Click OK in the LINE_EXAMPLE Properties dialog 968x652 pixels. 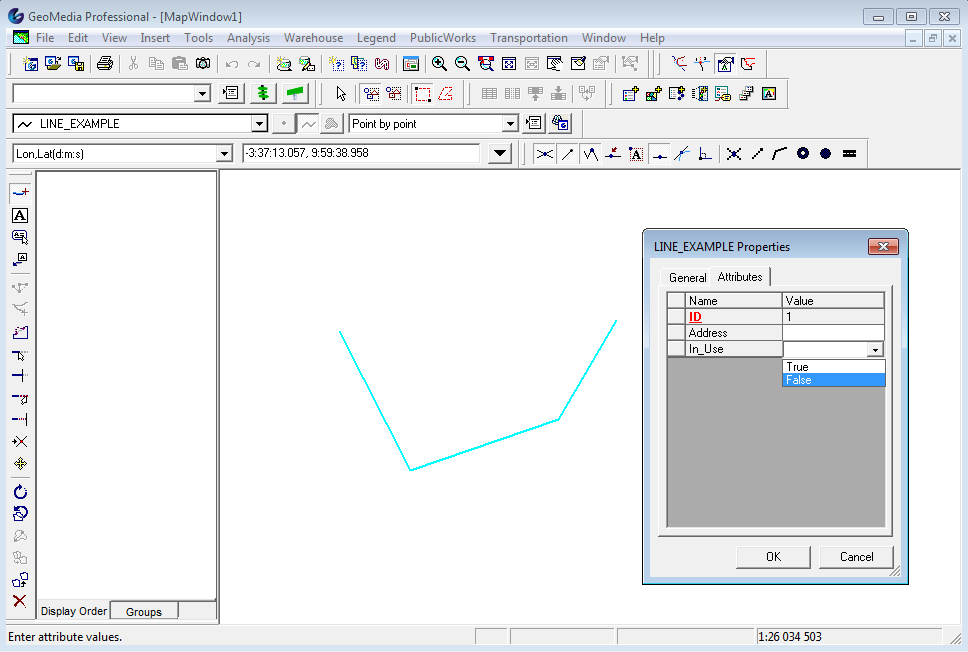(772, 557)
